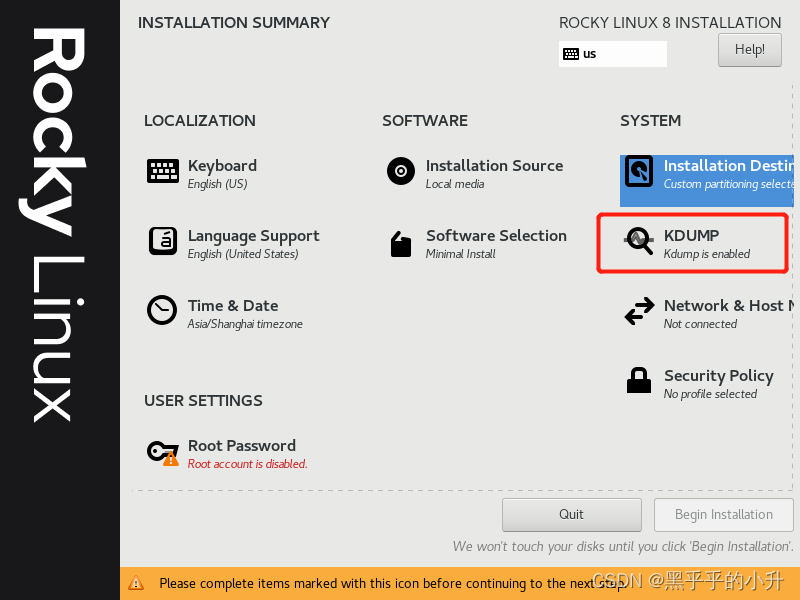This screenshot has height=600, width=800.
Task: Click the Begin Installation button
Action: tap(723, 515)
